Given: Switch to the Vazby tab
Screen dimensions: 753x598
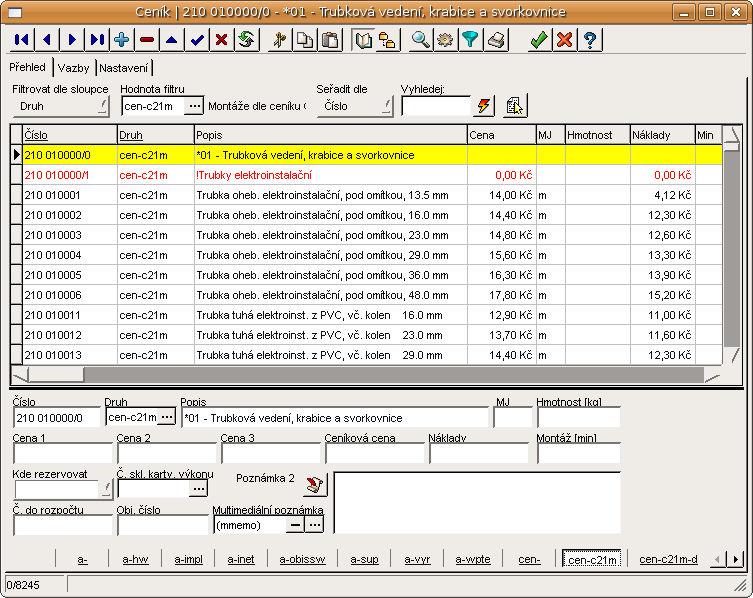Looking at the screenshot, I should tap(73, 68).
